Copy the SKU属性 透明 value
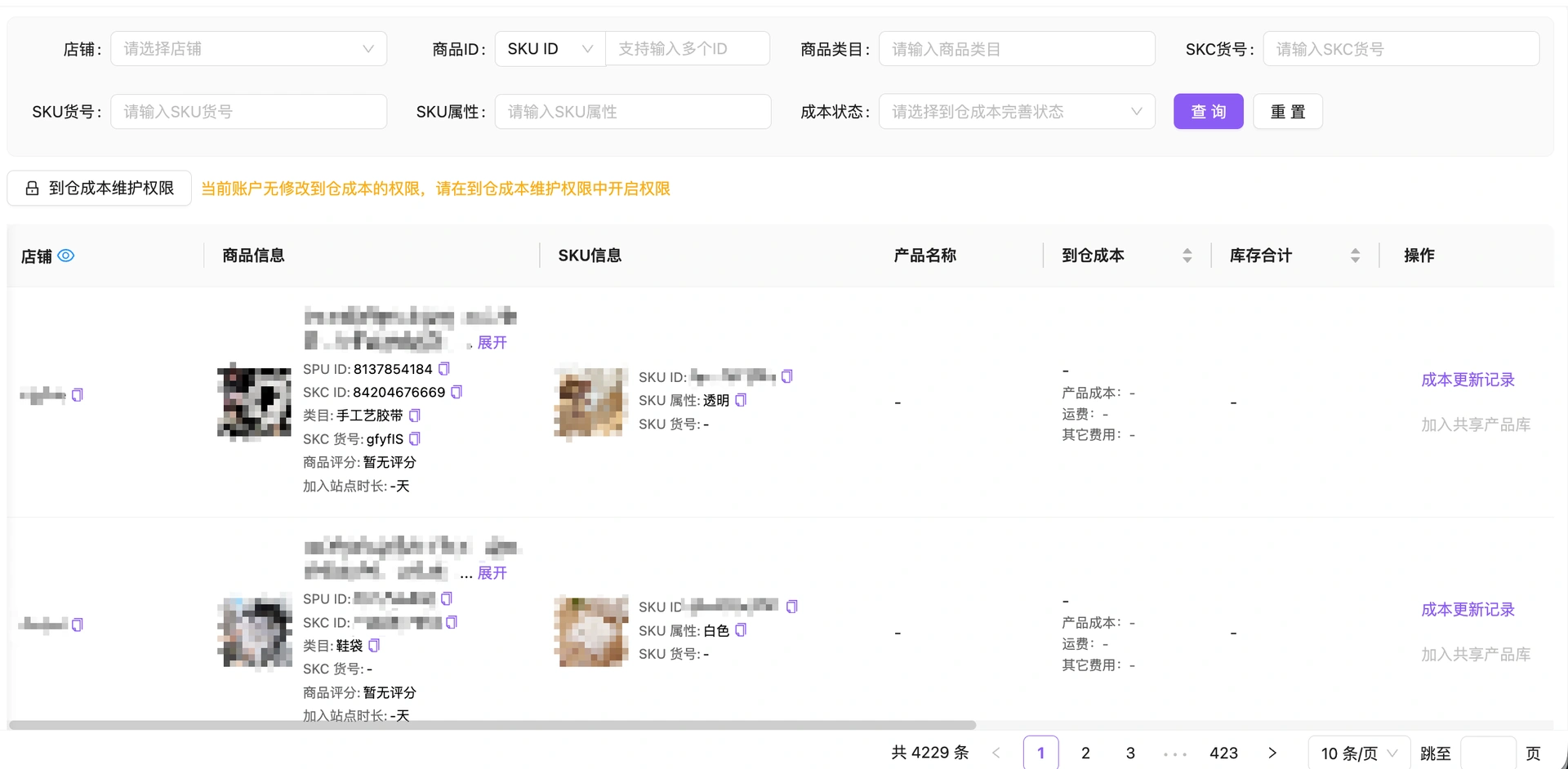 coord(741,400)
